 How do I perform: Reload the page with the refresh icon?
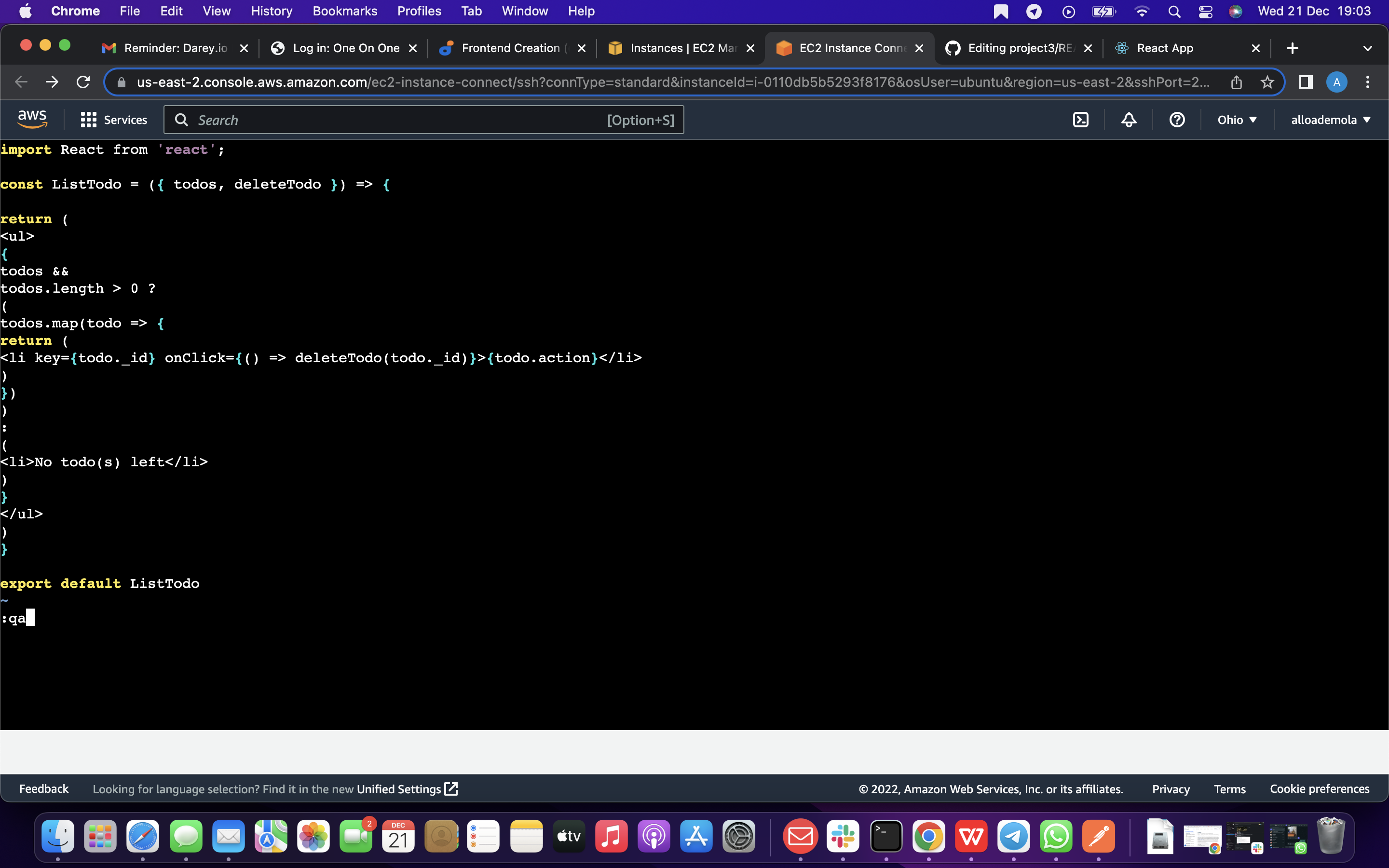[x=82, y=81]
